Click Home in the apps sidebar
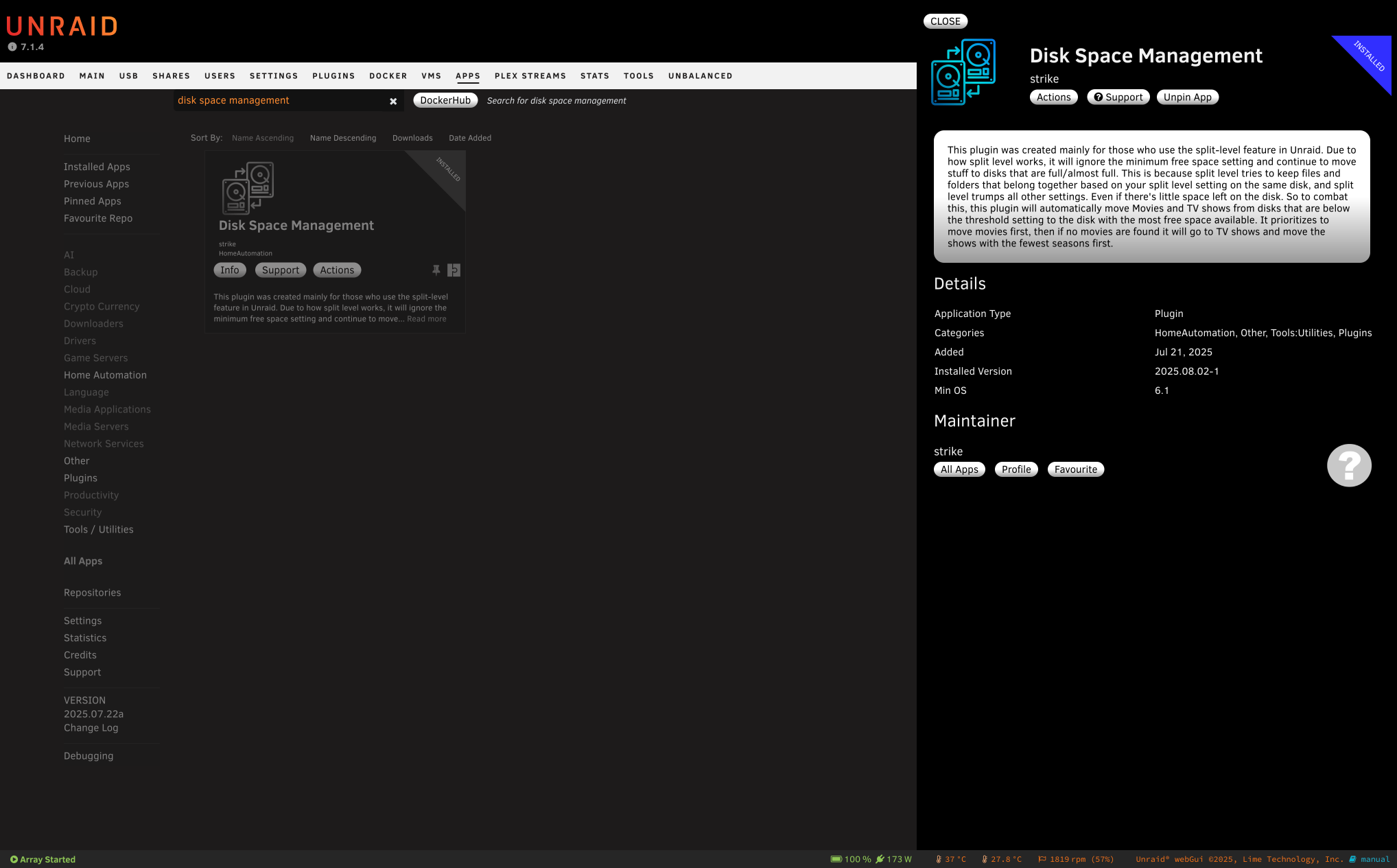 click(x=77, y=139)
